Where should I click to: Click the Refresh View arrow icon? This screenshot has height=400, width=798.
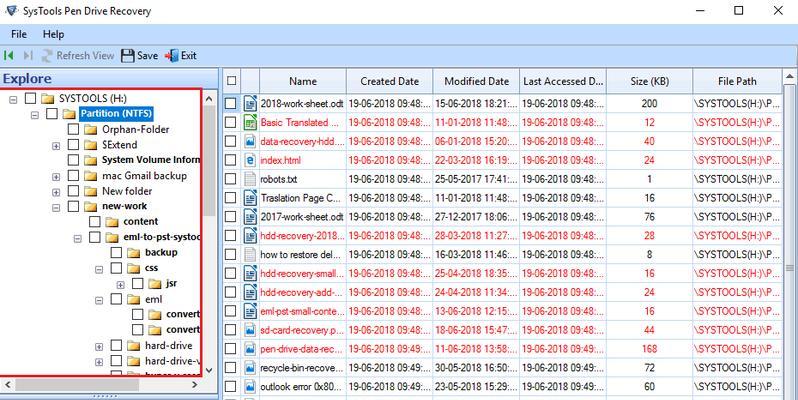[x=47, y=55]
